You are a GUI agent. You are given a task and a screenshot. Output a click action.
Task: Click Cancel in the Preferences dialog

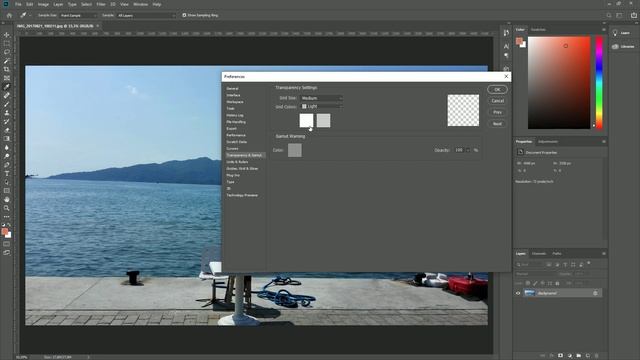click(497, 101)
